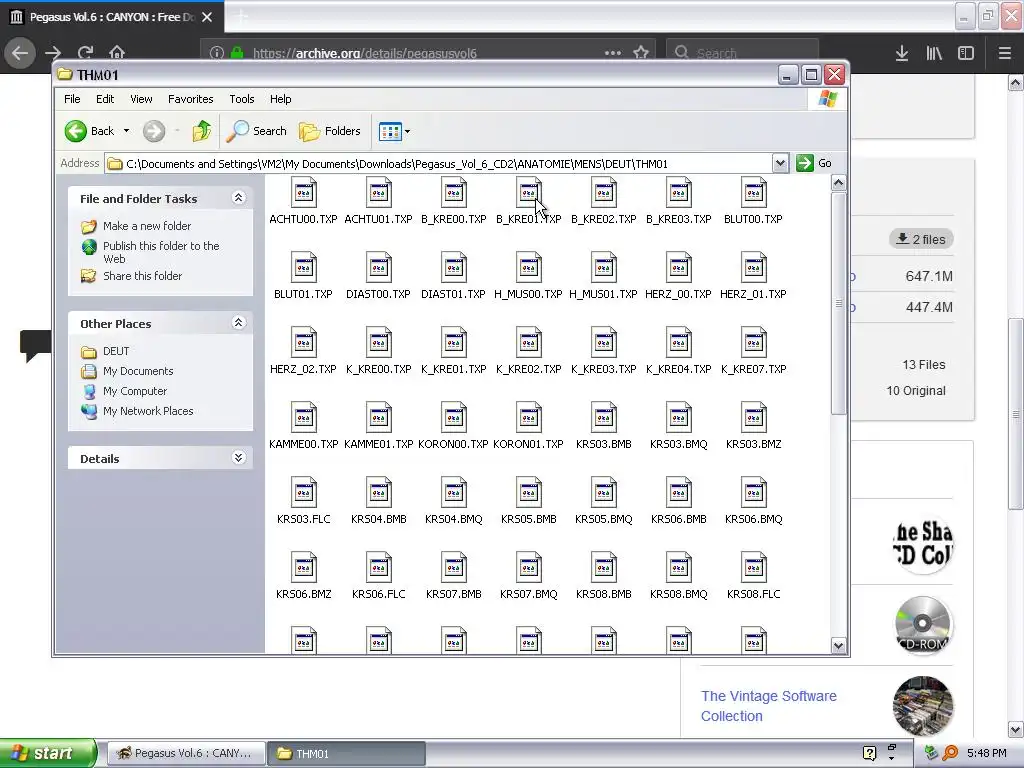Screen dimensions: 1024x768
Task: Click the THM01 taskbar button
Action: click(x=346, y=753)
